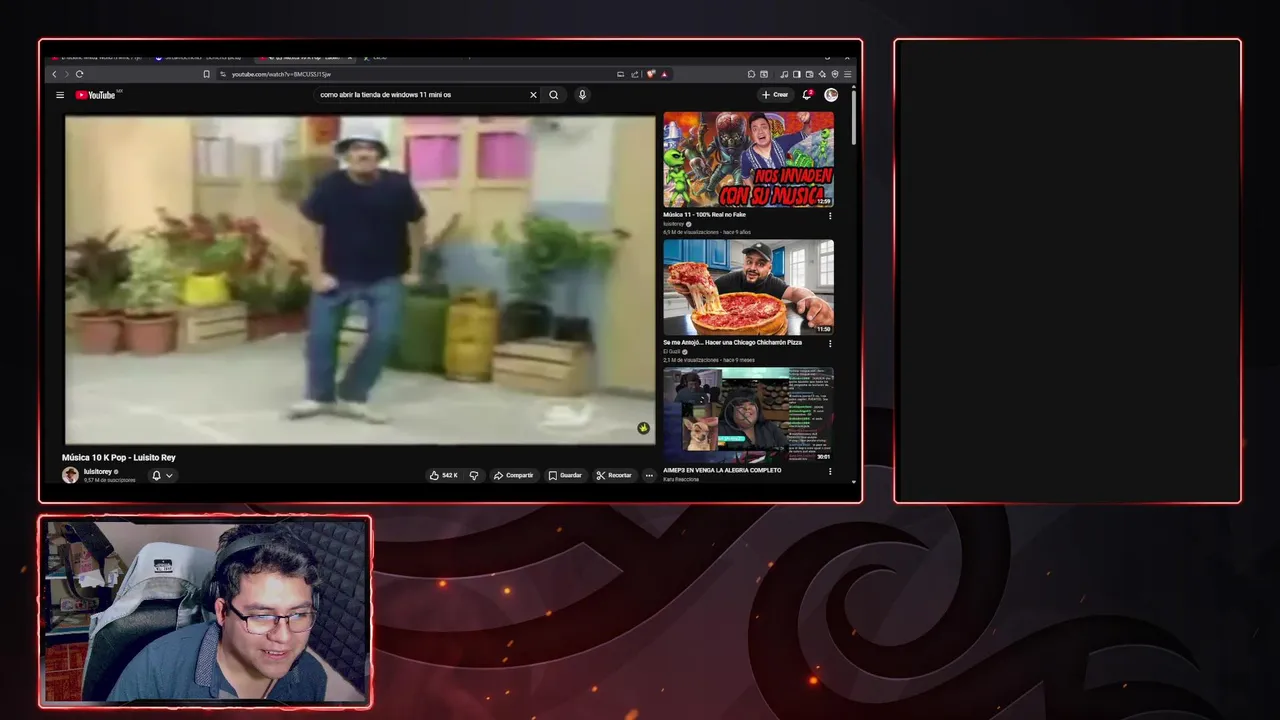The image size is (1280, 720).
Task: Select the active Música 10 K Pop tab
Action: click(x=303, y=58)
